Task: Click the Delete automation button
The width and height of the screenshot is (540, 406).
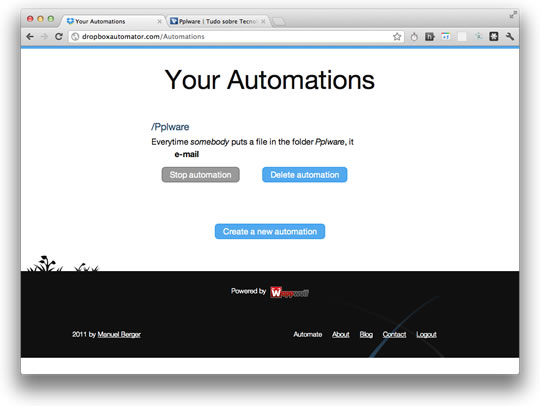Action: (304, 175)
